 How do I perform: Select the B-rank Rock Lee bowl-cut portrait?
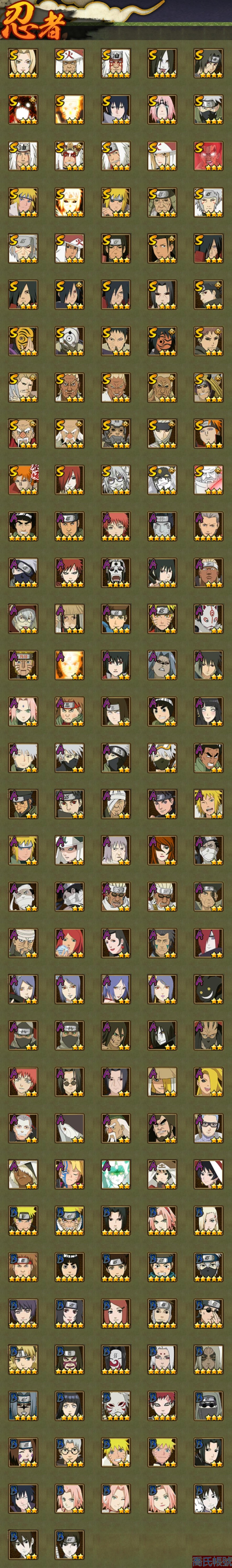[x=69, y=1266]
